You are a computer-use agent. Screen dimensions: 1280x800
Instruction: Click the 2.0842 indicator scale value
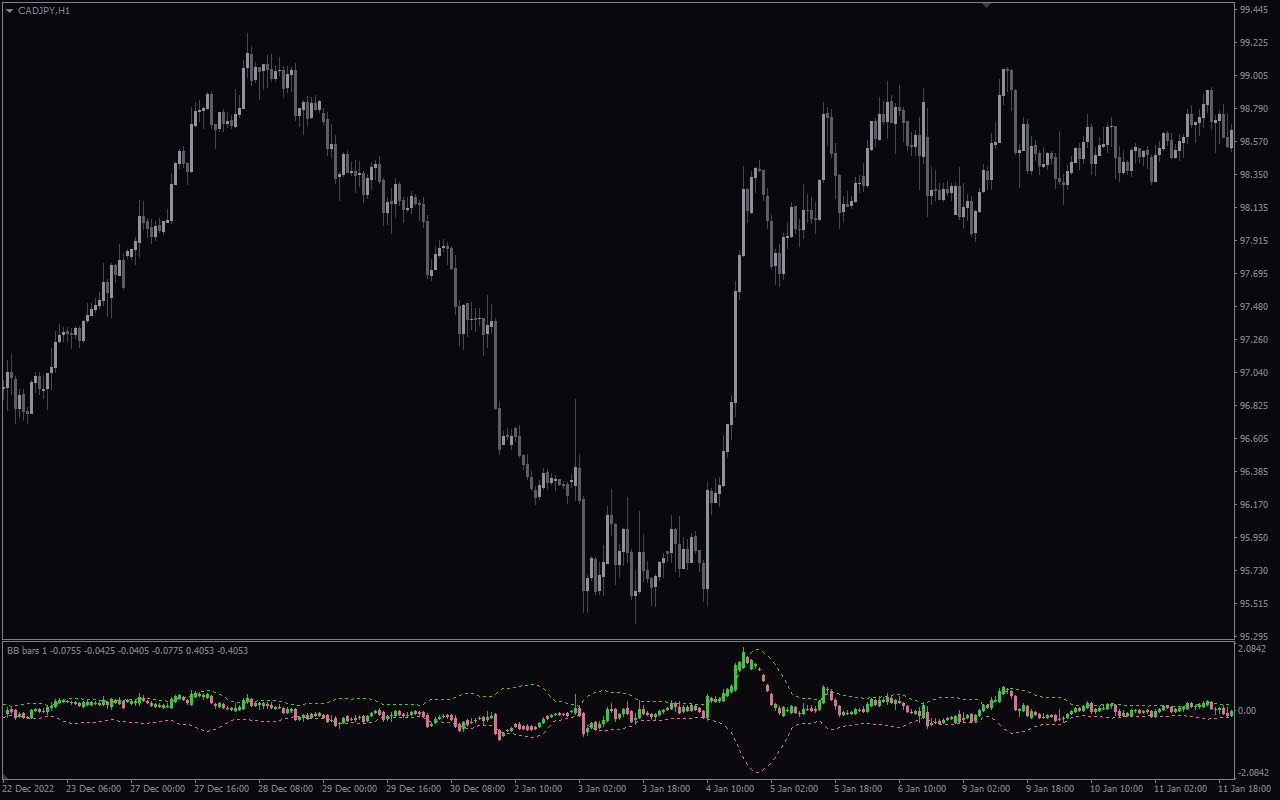[x=1253, y=649]
